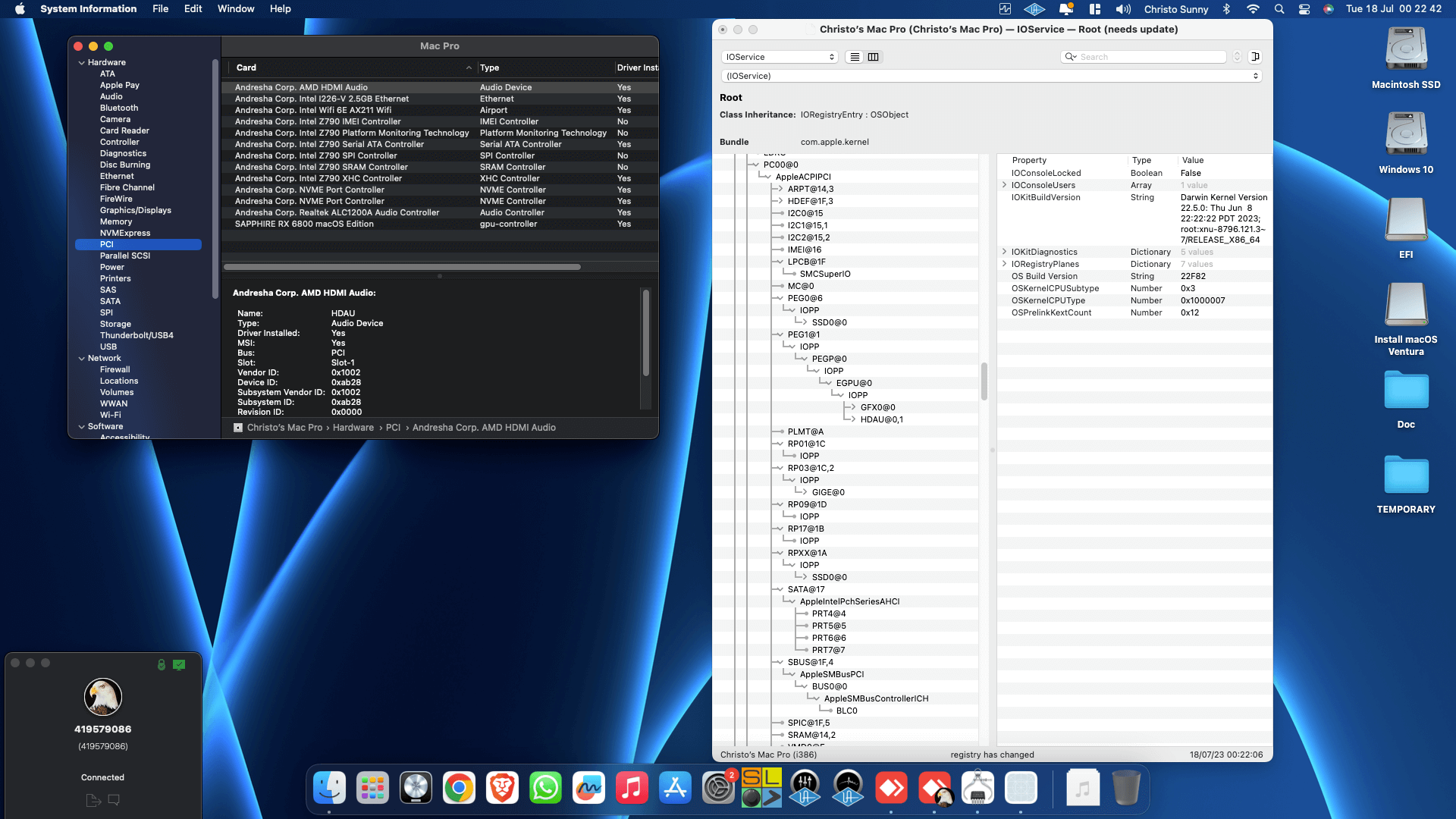Viewport: 1456px width, 819px height.
Task: Click the chat icon in AnyDesk panel
Action: [x=115, y=800]
